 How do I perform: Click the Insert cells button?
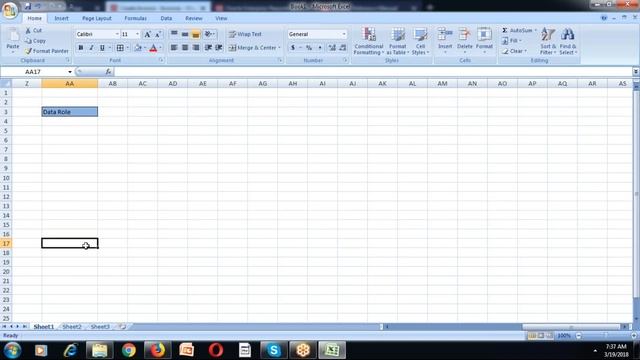coord(445,40)
